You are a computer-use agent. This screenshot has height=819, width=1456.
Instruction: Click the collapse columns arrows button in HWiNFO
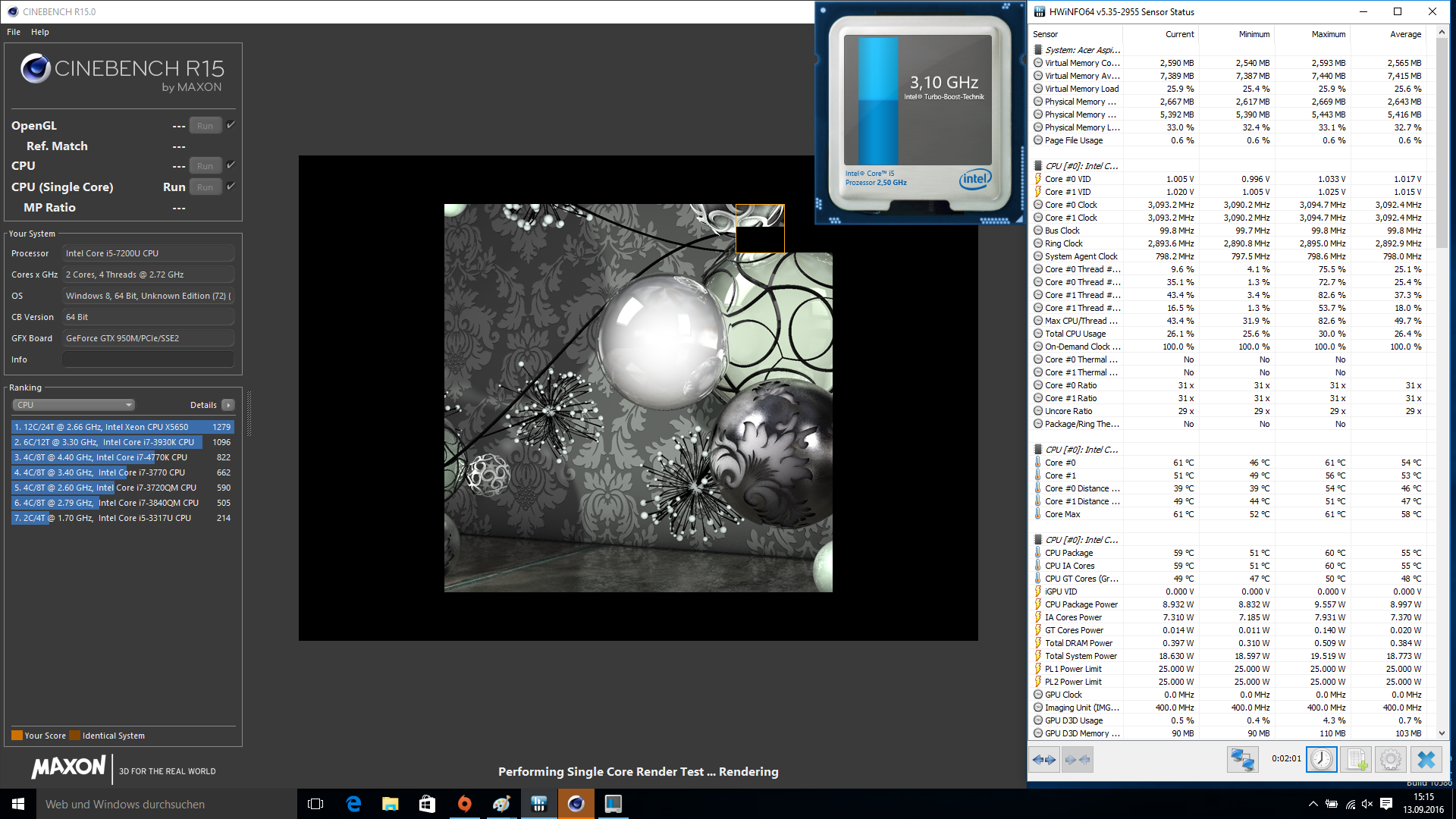click(x=1078, y=759)
